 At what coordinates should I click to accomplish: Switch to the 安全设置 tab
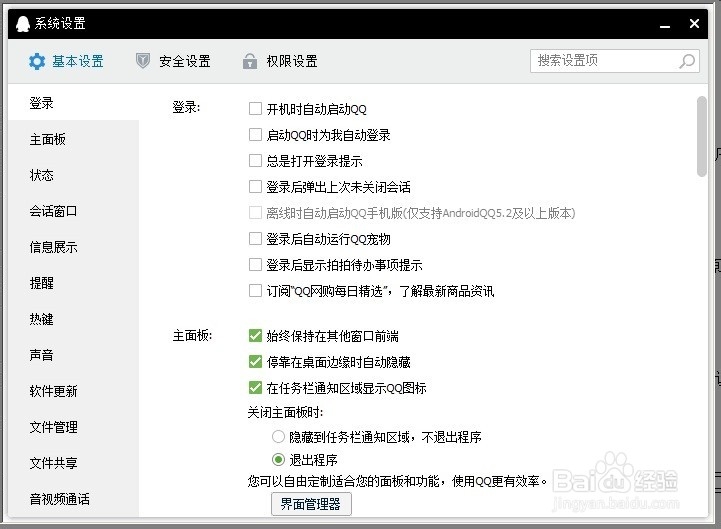coord(173,61)
